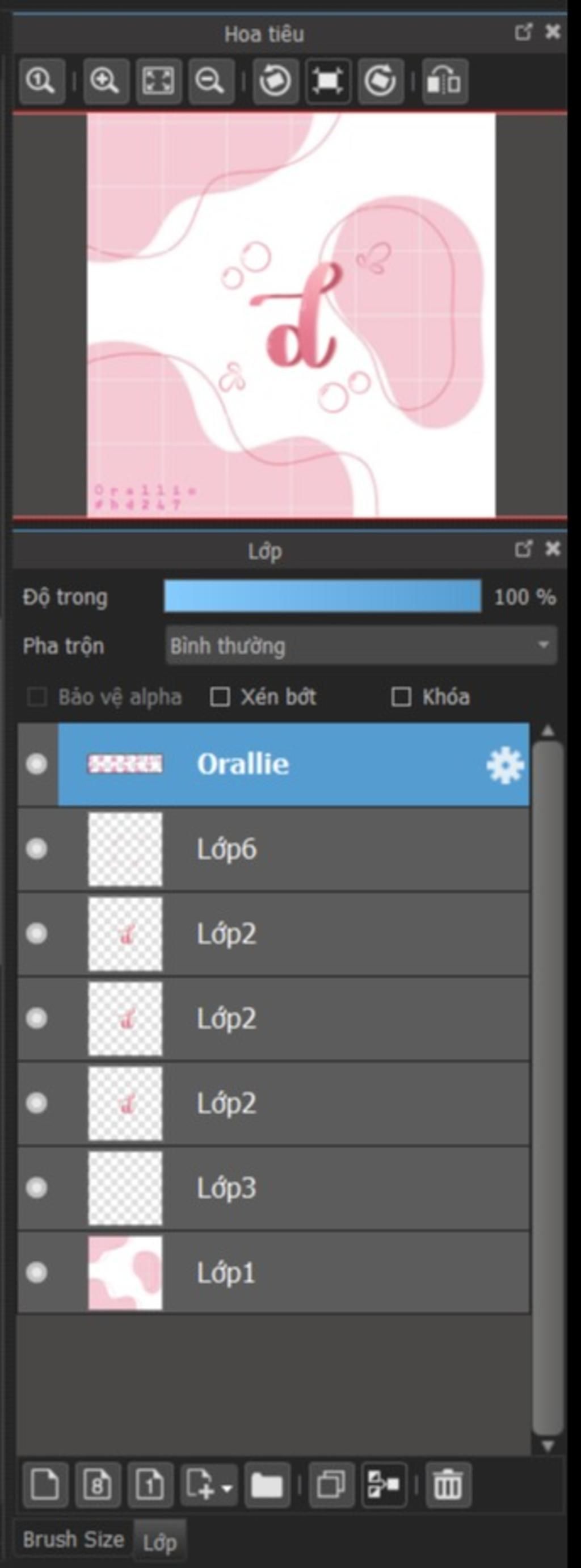The image size is (581, 1568).
Task: Delete the selected layer with trash icon
Action: click(448, 1485)
